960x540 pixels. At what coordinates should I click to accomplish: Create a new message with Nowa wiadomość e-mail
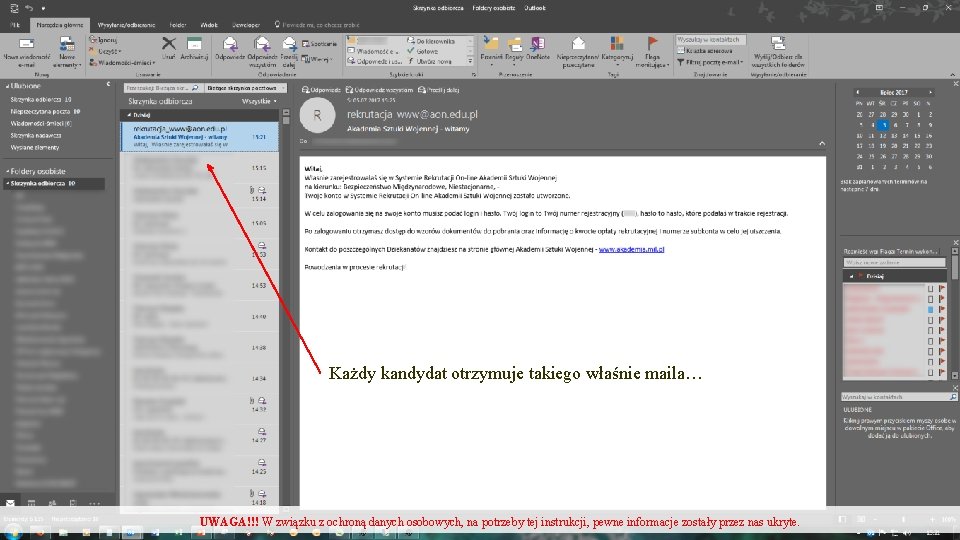26,52
